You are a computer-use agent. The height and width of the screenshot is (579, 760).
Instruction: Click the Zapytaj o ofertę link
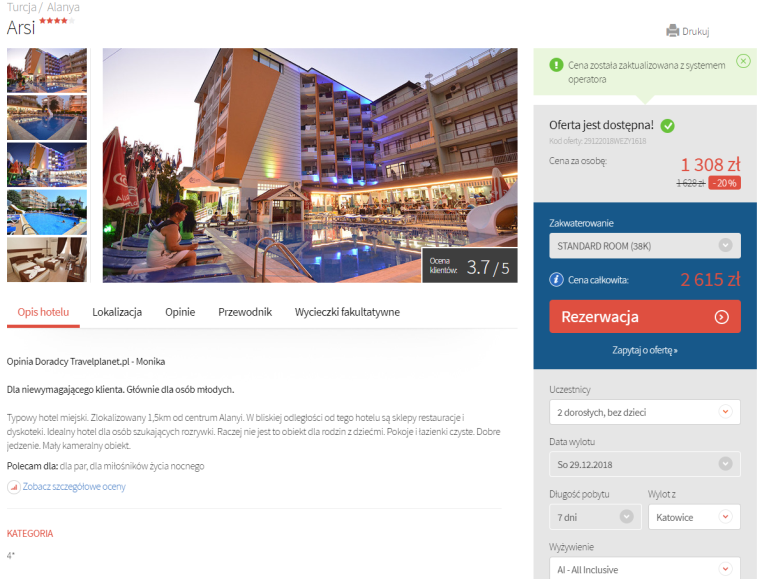tap(645, 350)
